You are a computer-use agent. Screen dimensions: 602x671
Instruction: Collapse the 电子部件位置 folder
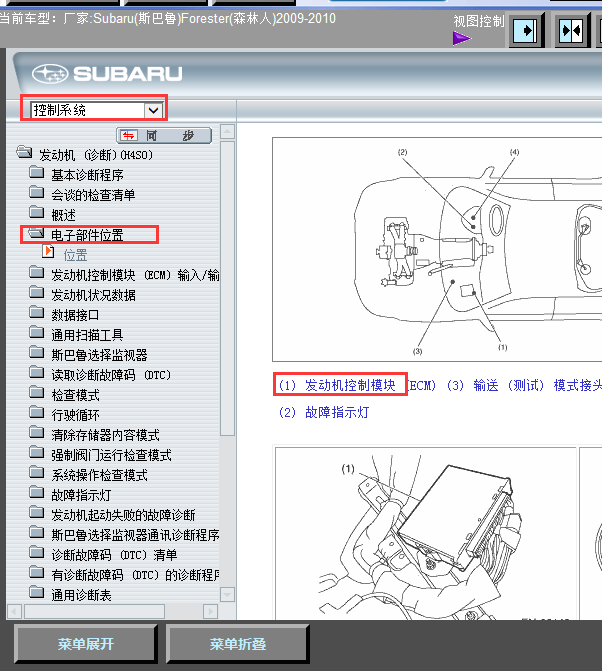pos(36,233)
